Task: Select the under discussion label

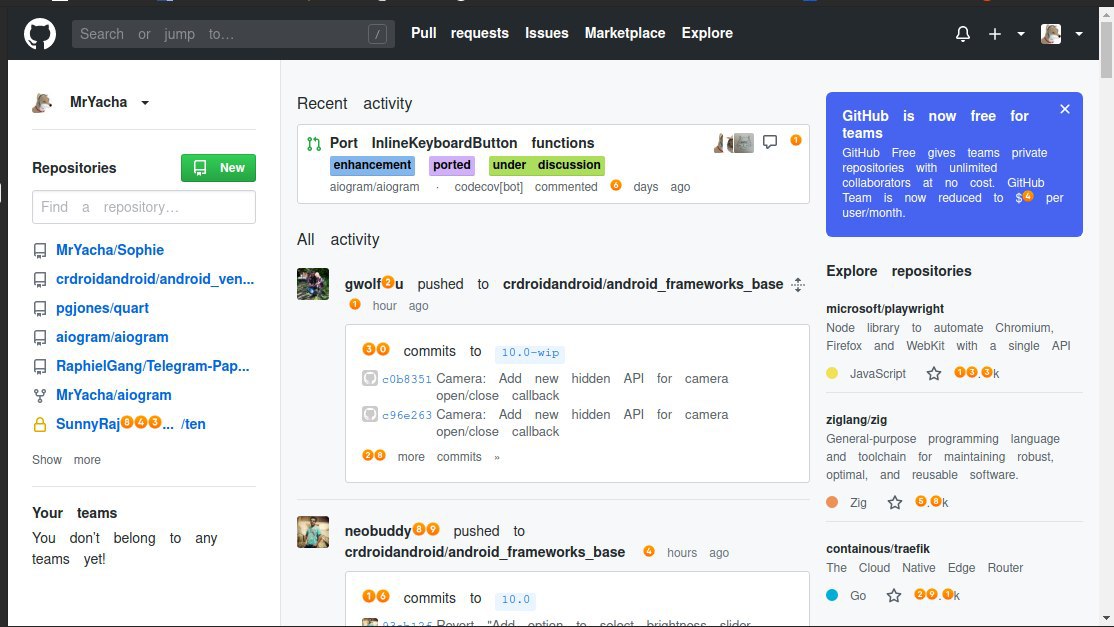Action: (547, 165)
